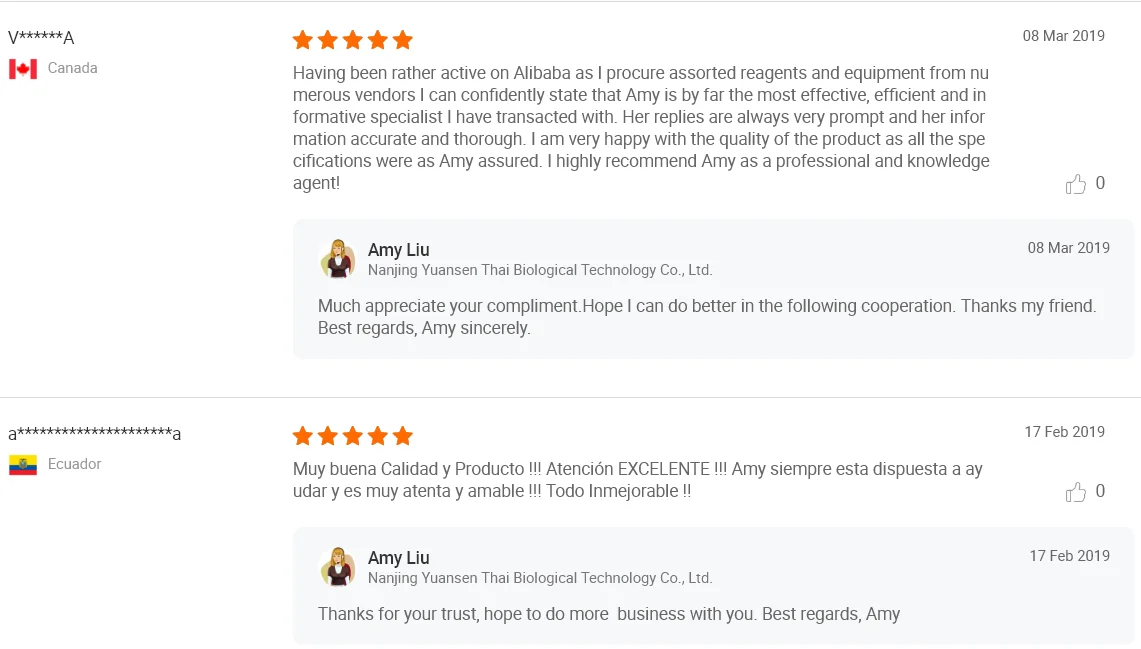Open Nanjing Yuansen company link in first reply
The height and width of the screenshot is (649, 1141).
point(539,270)
